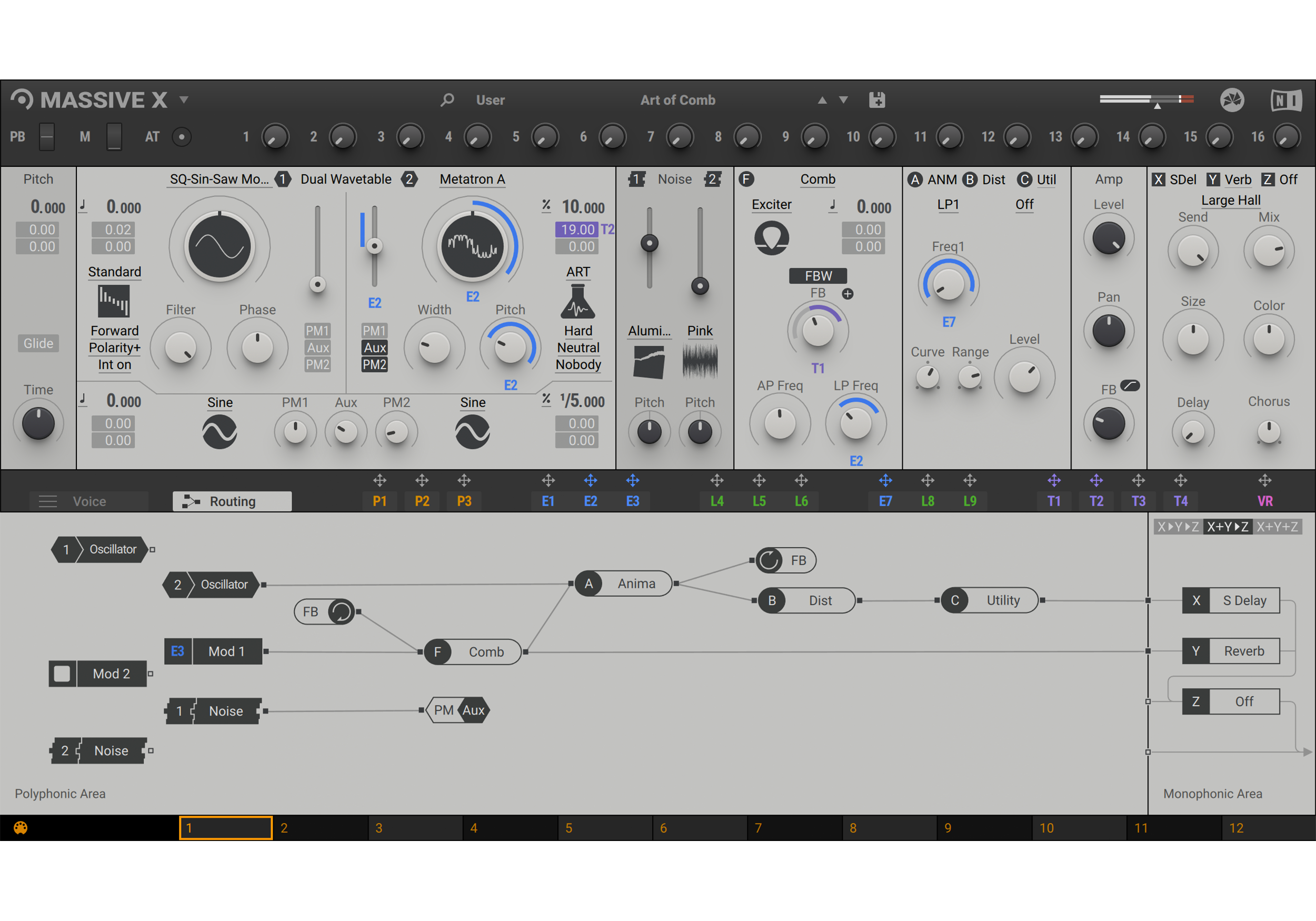1316x921 pixels.
Task: Click the drag handle above T1 modulator
Action: tap(1054, 480)
